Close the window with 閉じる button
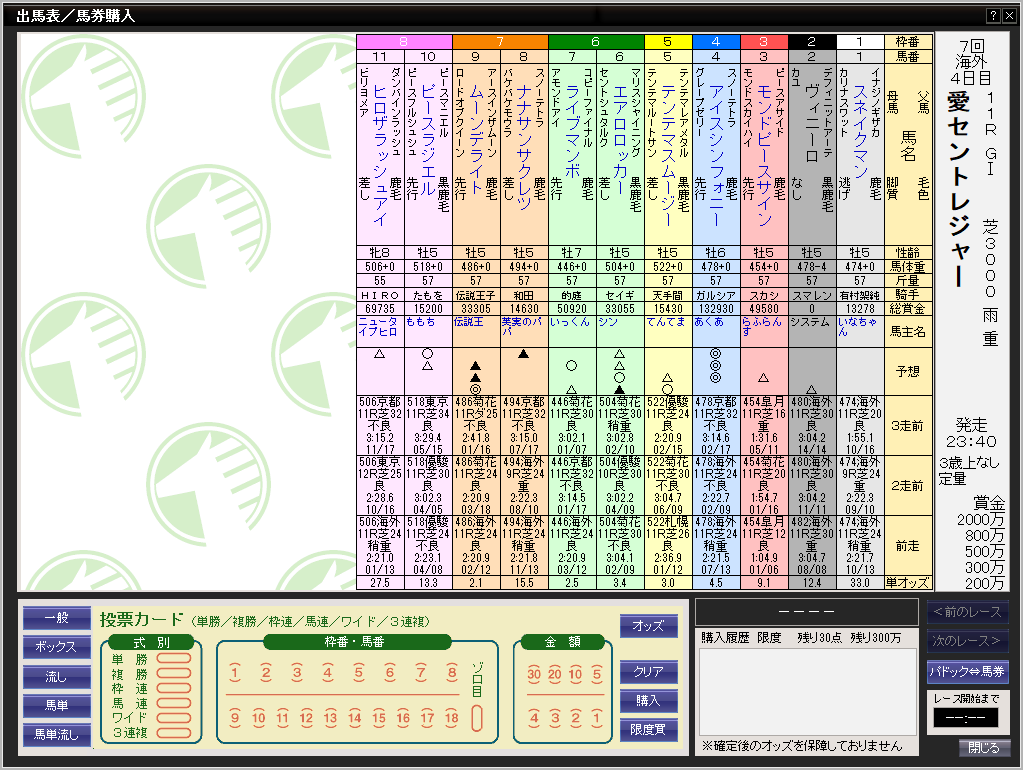The height and width of the screenshot is (770, 1023). (x=984, y=748)
